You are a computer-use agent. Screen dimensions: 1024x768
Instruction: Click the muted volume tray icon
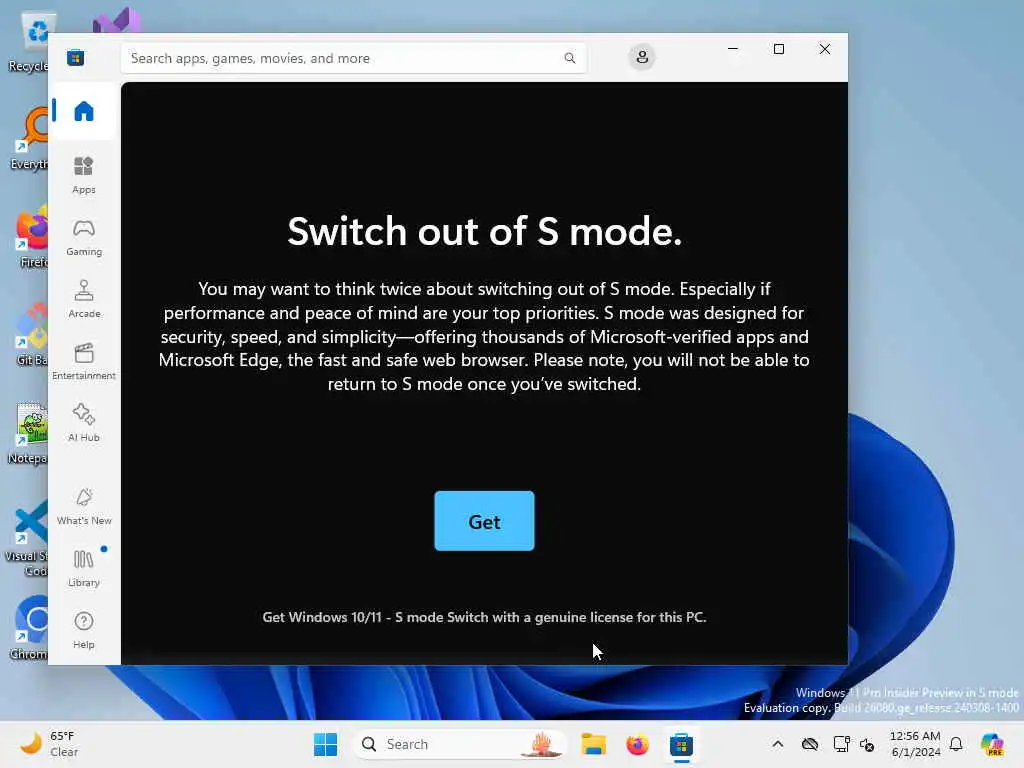(x=867, y=744)
